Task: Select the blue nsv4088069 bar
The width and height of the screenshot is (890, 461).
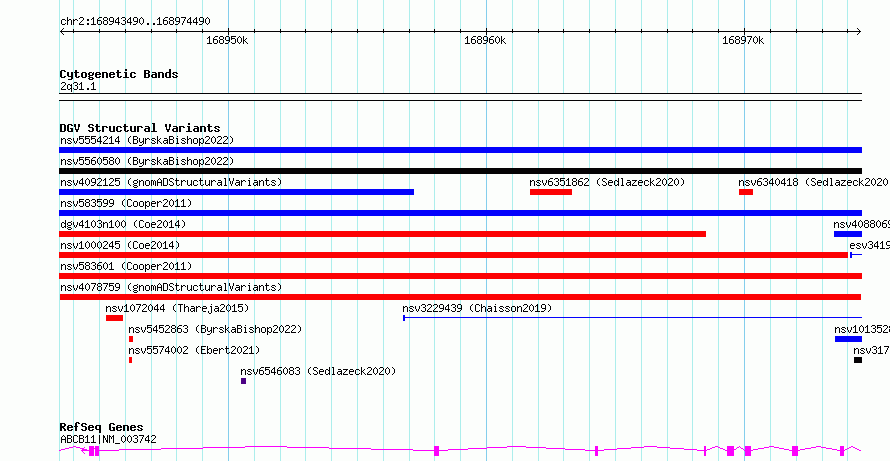Action: tap(848, 234)
